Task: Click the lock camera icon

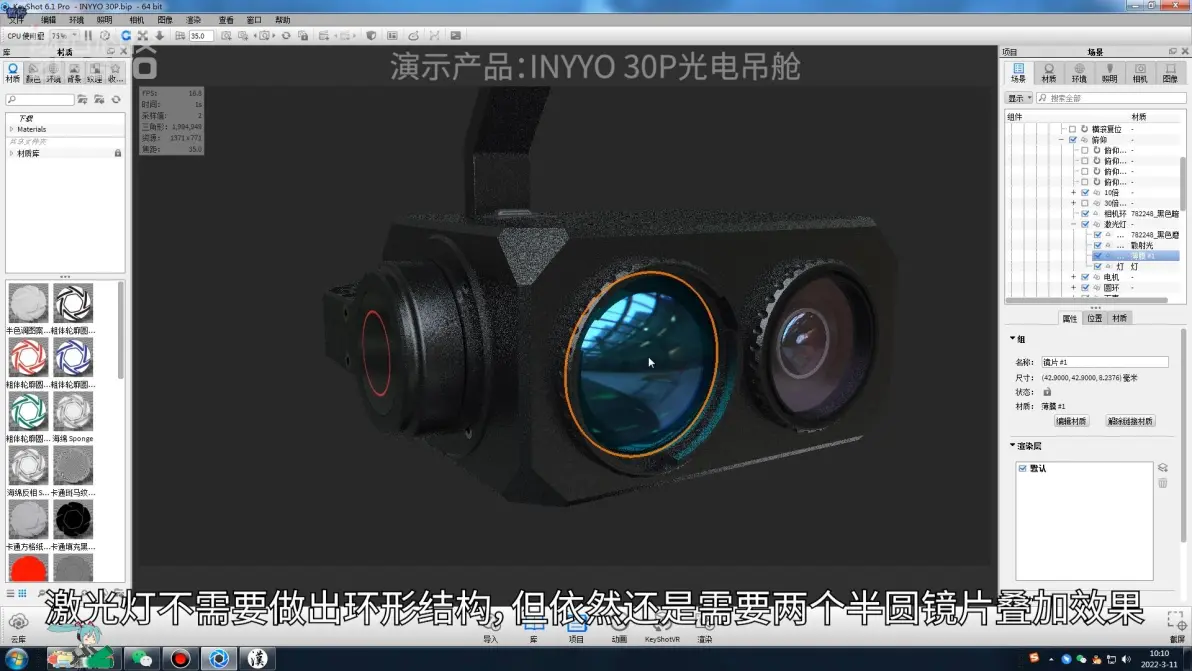Action: [303, 36]
